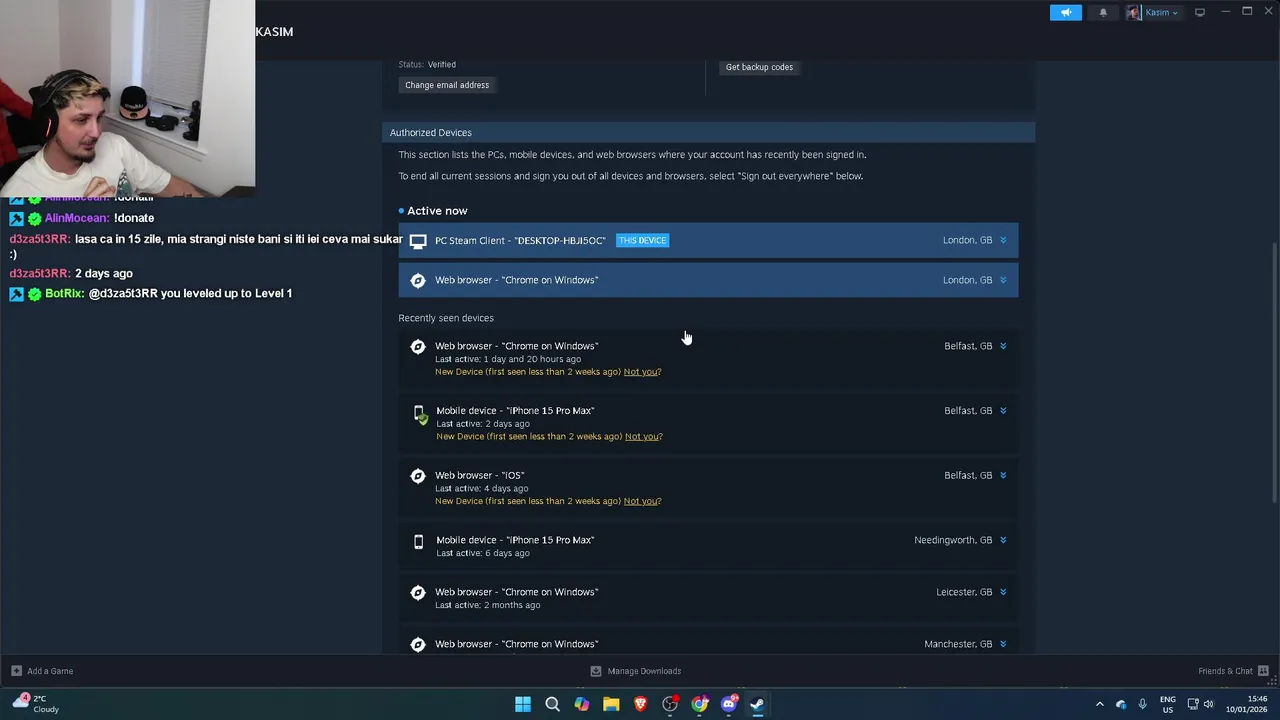
Task: Click 'Last active: 6 days ago' text
Action: (x=483, y=553)
